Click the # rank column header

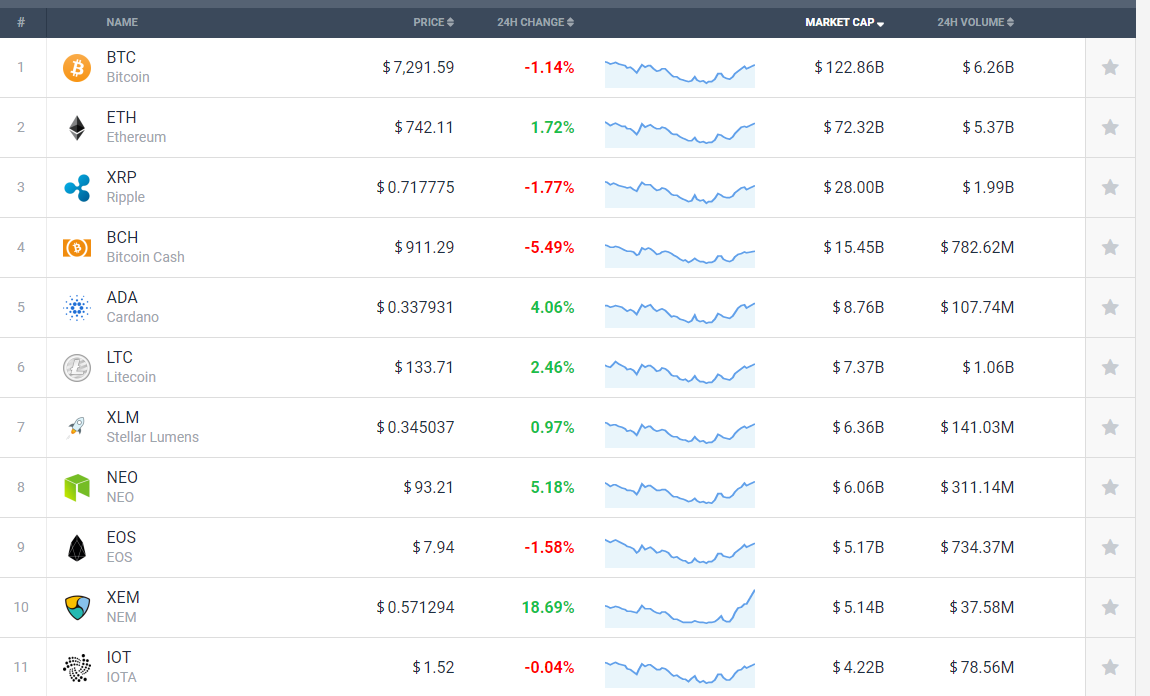(21, 22)
